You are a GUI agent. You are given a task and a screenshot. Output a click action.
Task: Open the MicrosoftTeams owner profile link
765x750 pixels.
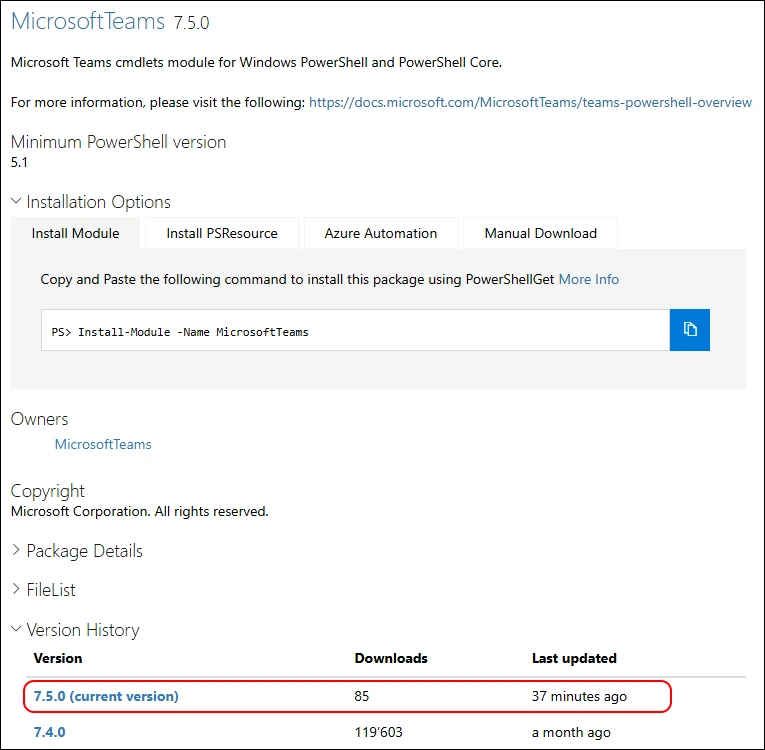point(103,444)
